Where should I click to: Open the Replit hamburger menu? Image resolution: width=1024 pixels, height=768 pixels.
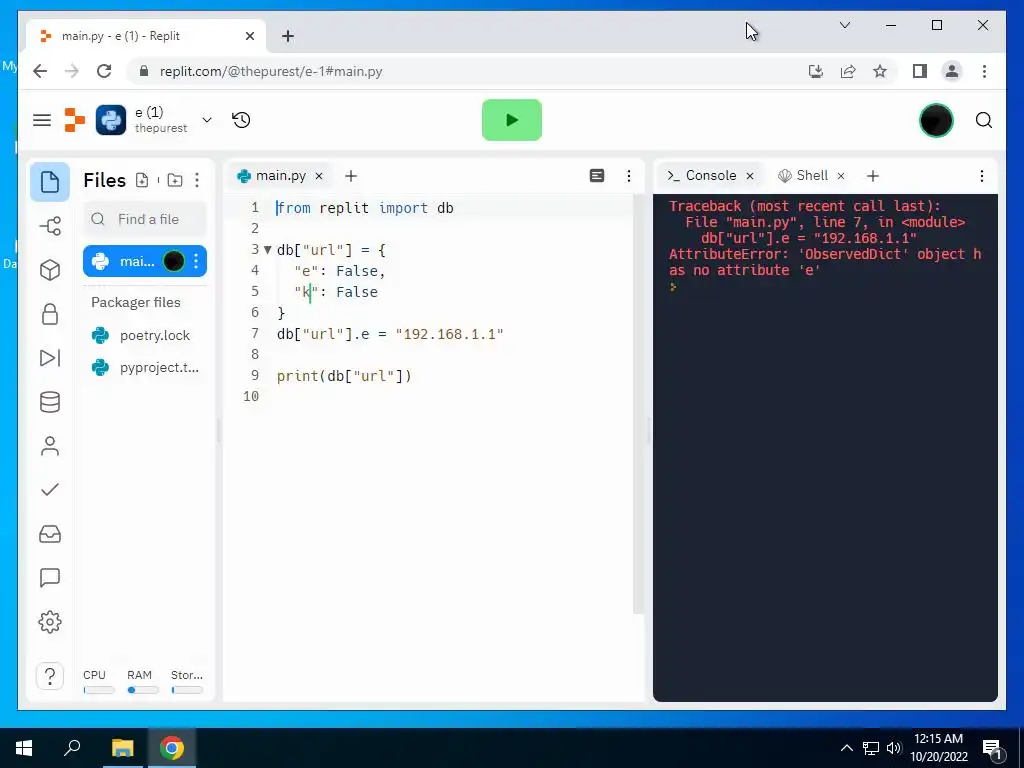coord(42,120)
